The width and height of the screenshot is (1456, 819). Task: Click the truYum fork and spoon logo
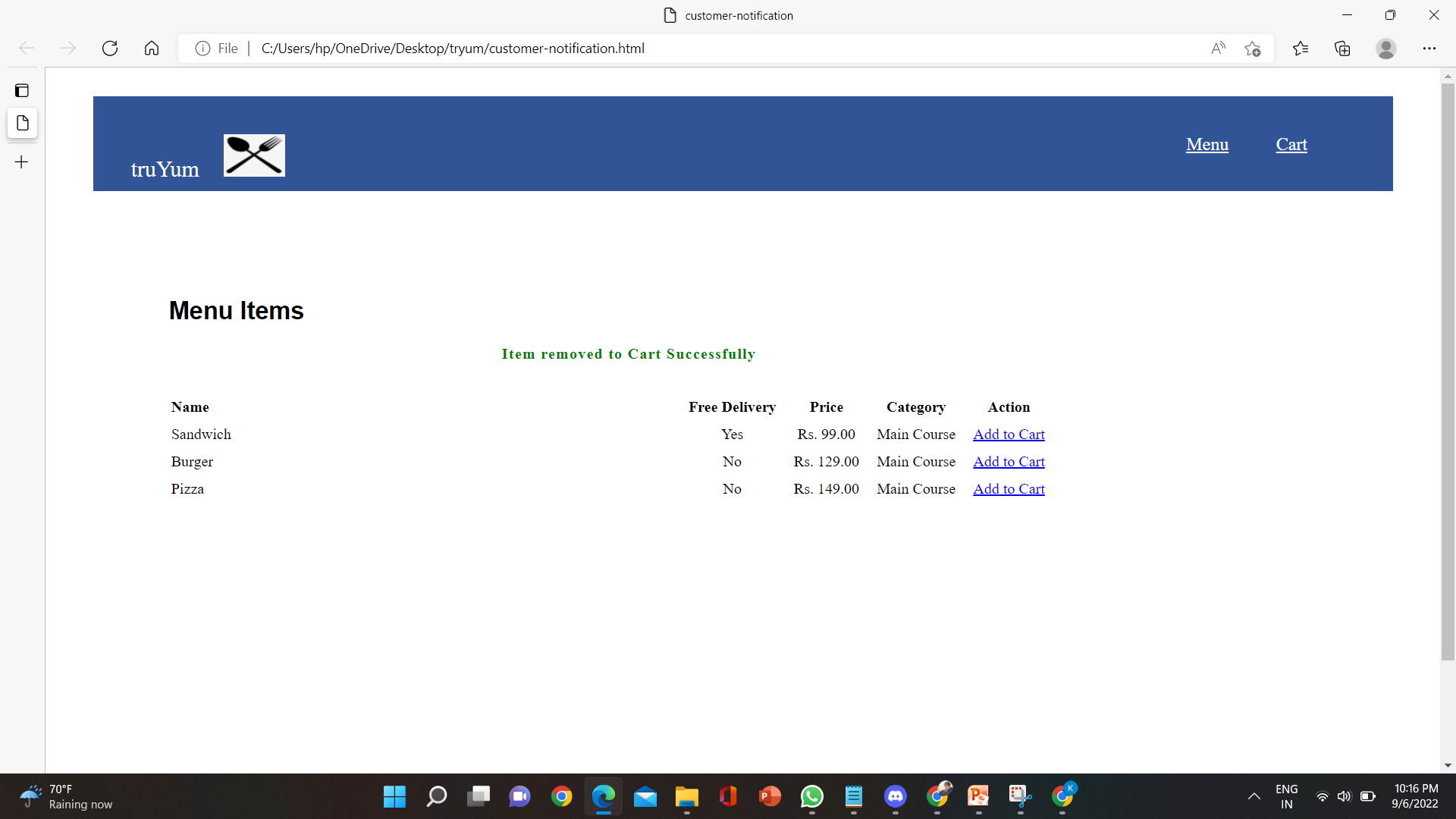(254, 155)
